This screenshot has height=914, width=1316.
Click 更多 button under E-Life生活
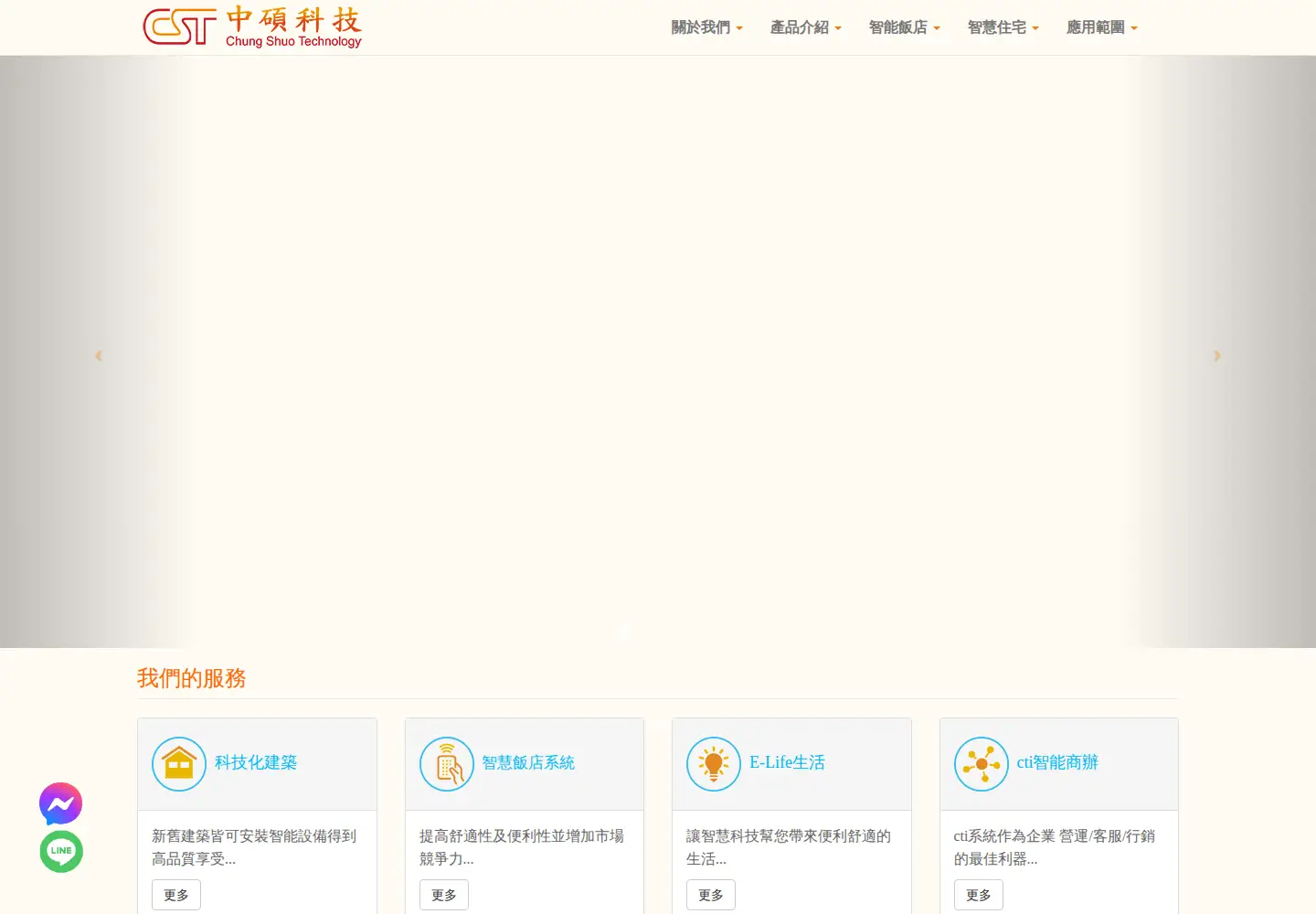coord(711,895)
